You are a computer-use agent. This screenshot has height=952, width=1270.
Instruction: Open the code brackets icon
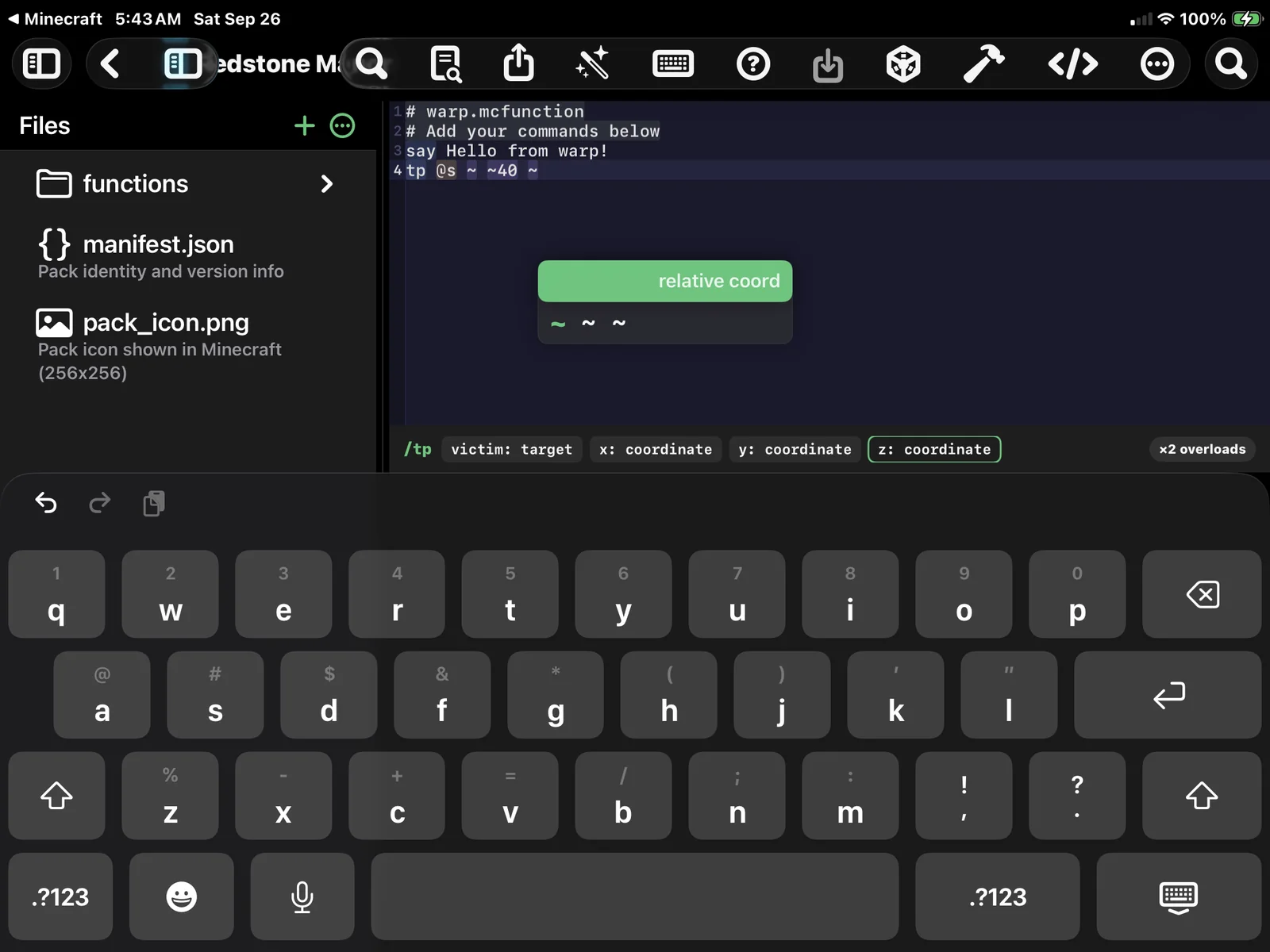click(x=1073, y=63)
